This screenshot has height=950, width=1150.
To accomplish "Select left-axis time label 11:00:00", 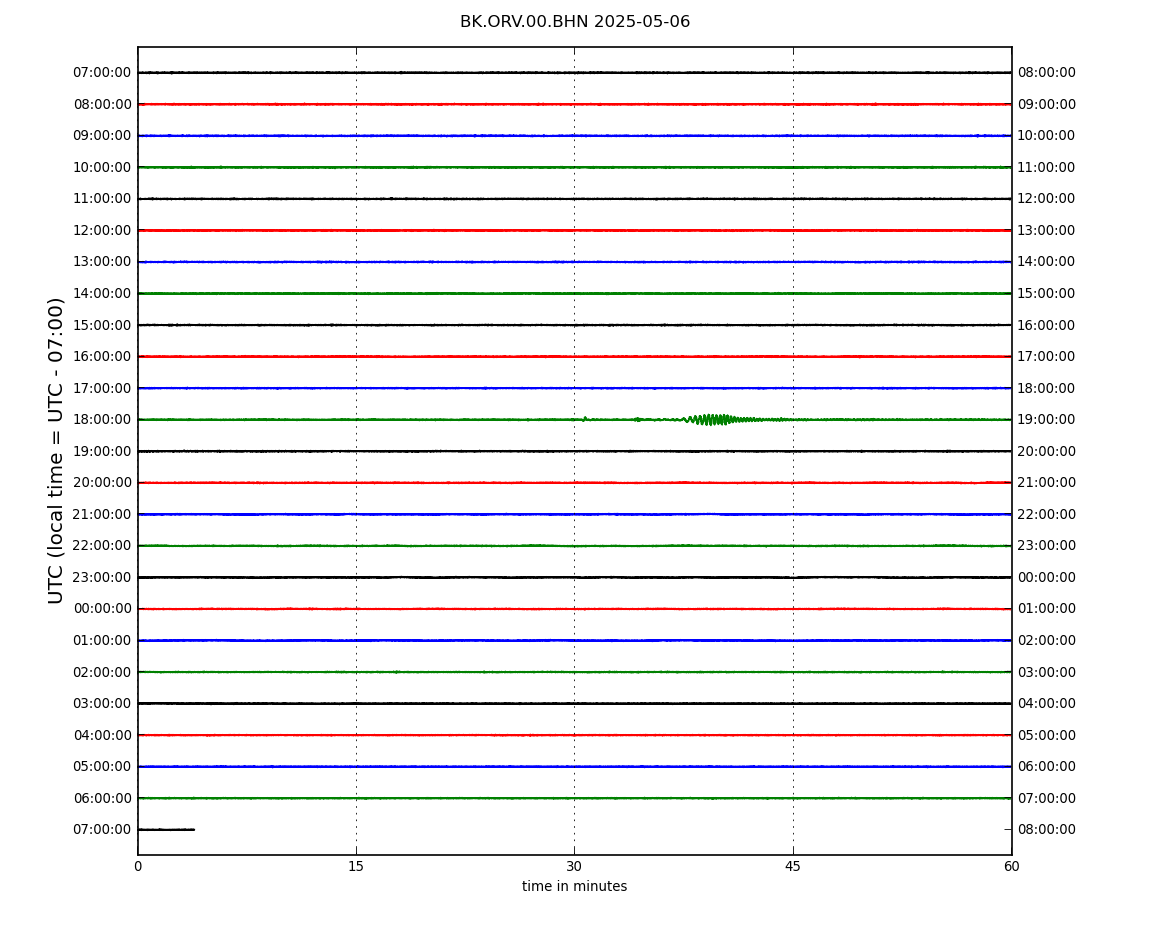I will (x=102, y=199).
